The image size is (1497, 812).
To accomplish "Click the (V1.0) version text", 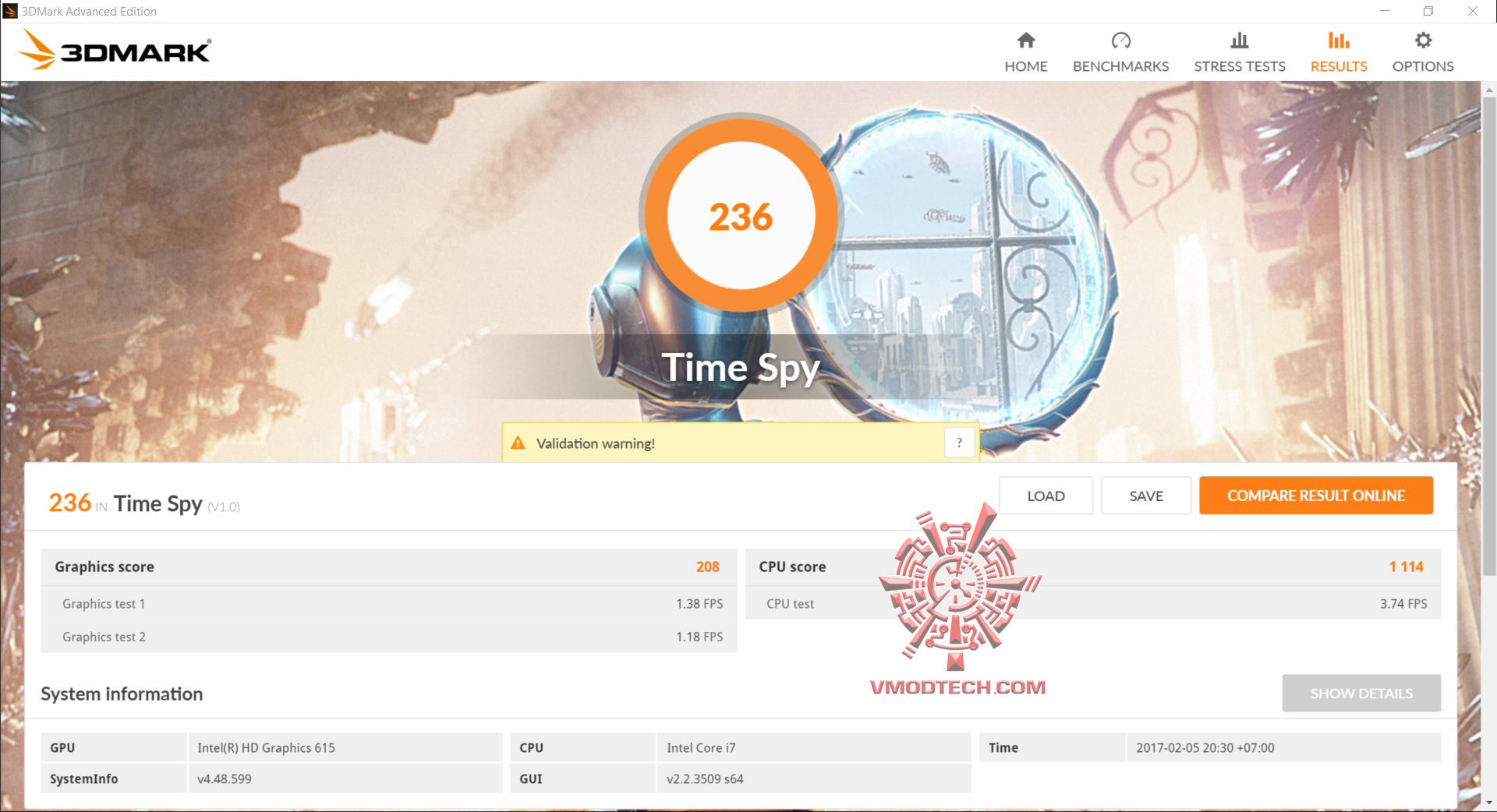I will 224,507.
